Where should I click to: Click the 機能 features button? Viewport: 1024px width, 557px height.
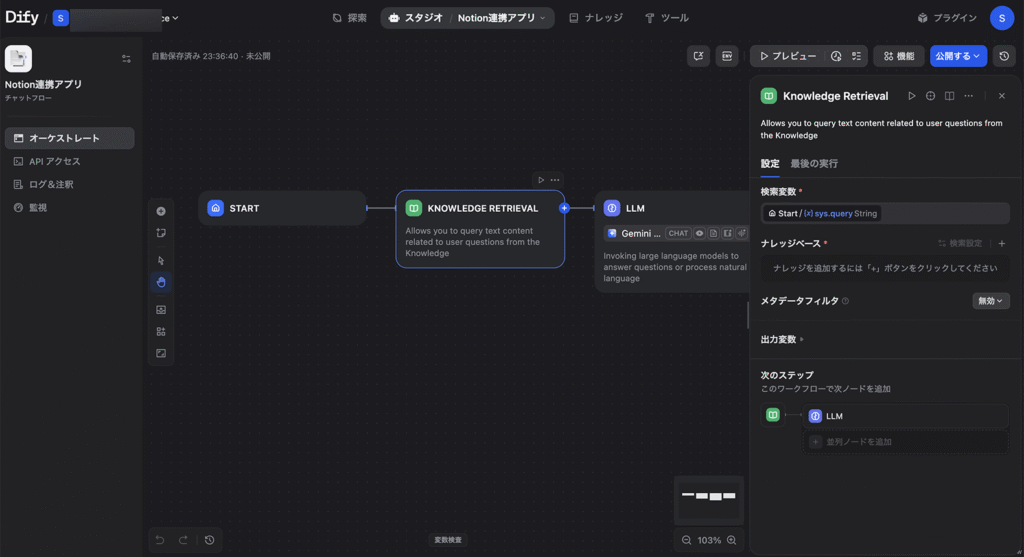click(898, 56)
